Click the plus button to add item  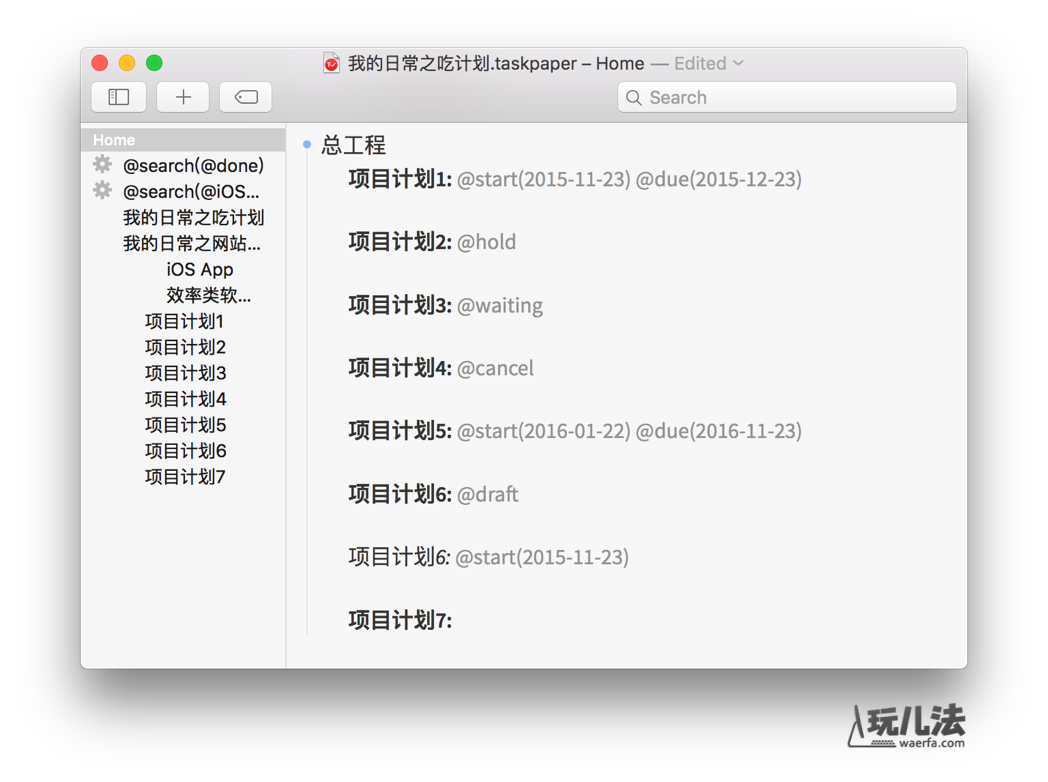tap(183, 97)
